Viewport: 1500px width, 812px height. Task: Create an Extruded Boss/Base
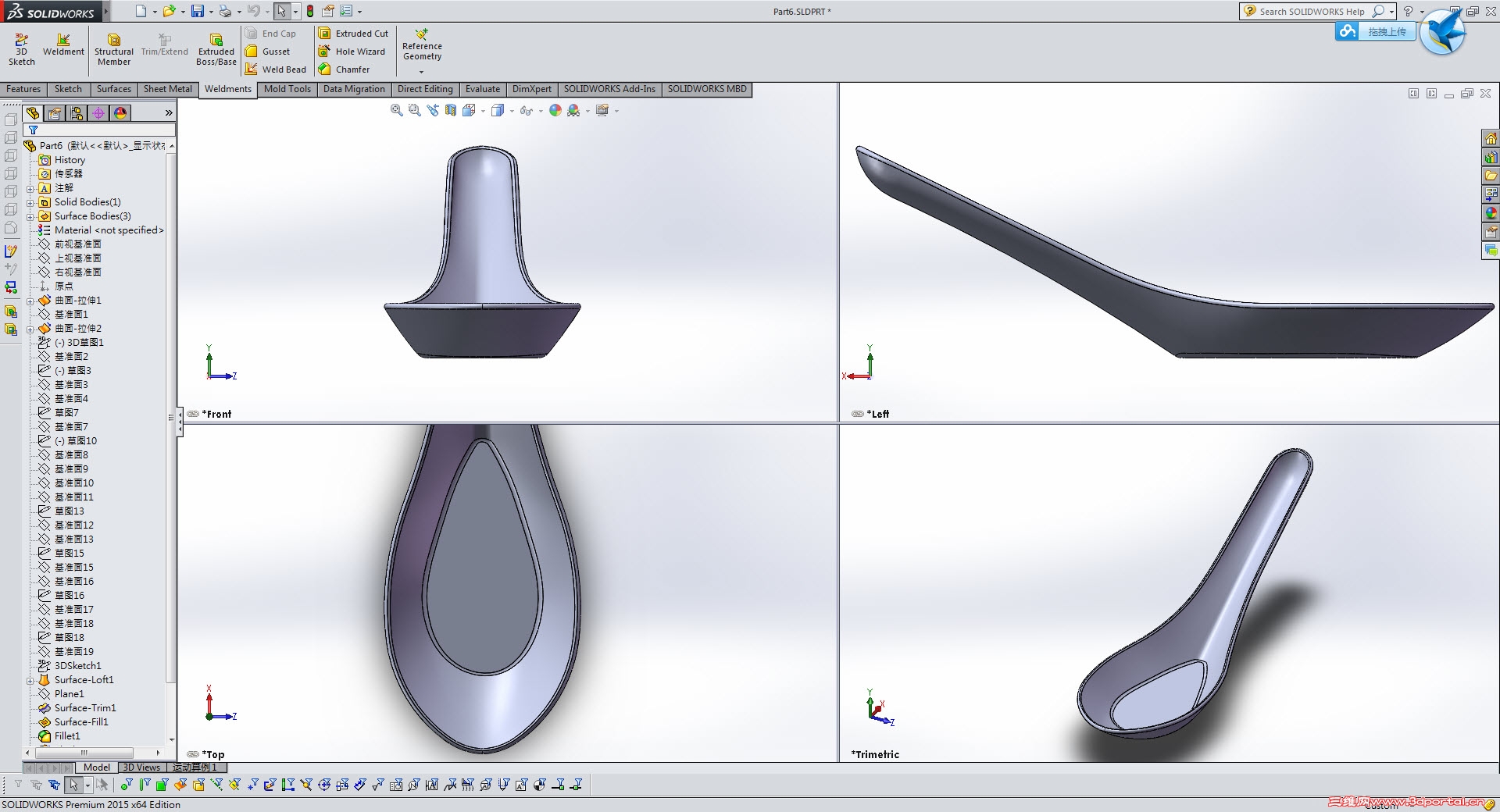click(216, 49)
